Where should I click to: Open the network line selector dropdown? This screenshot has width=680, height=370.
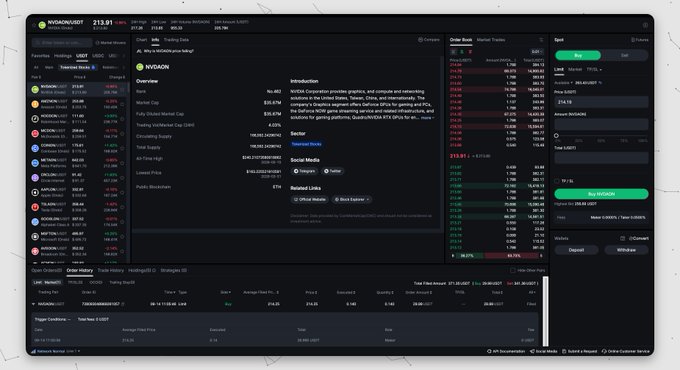(x=73, y=351)
